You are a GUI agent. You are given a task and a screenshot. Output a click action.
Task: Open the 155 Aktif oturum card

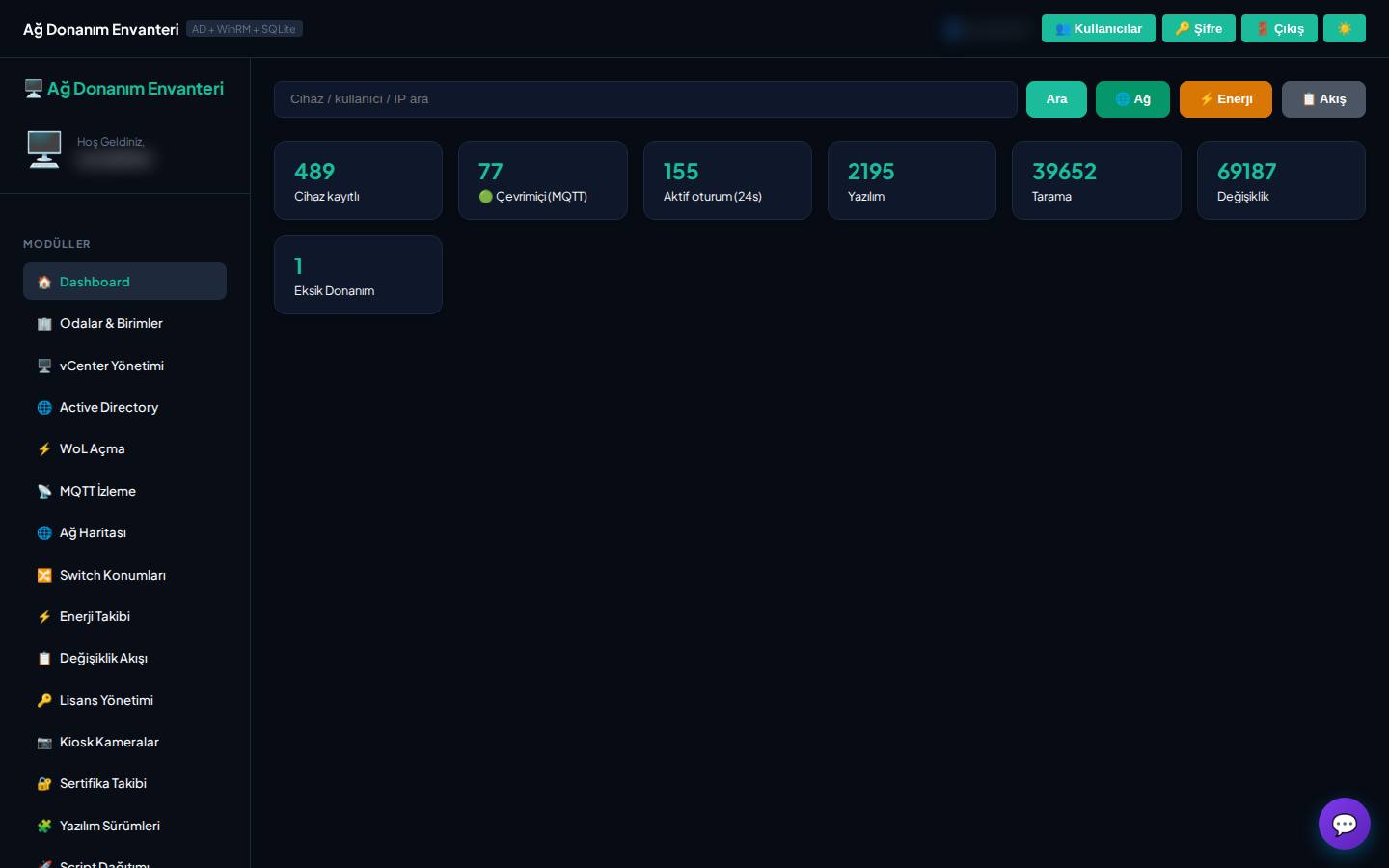727,180
